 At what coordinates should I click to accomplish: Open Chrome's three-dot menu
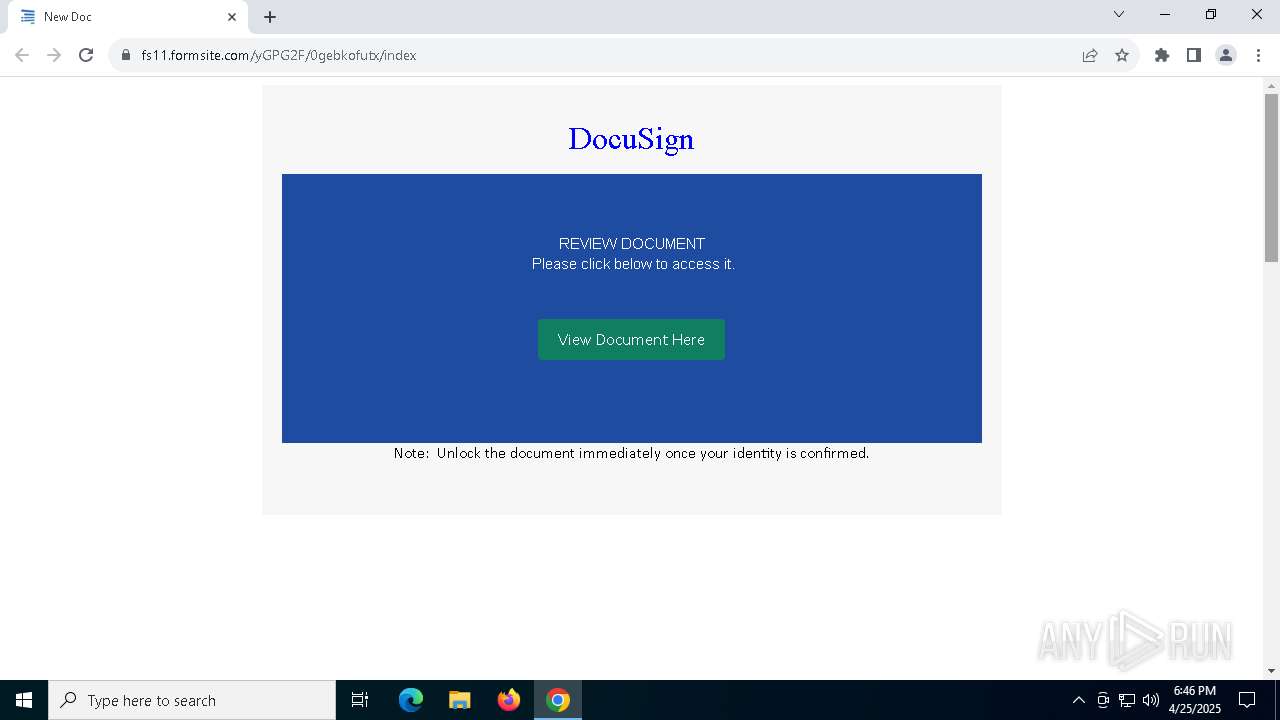point(1258,55)
